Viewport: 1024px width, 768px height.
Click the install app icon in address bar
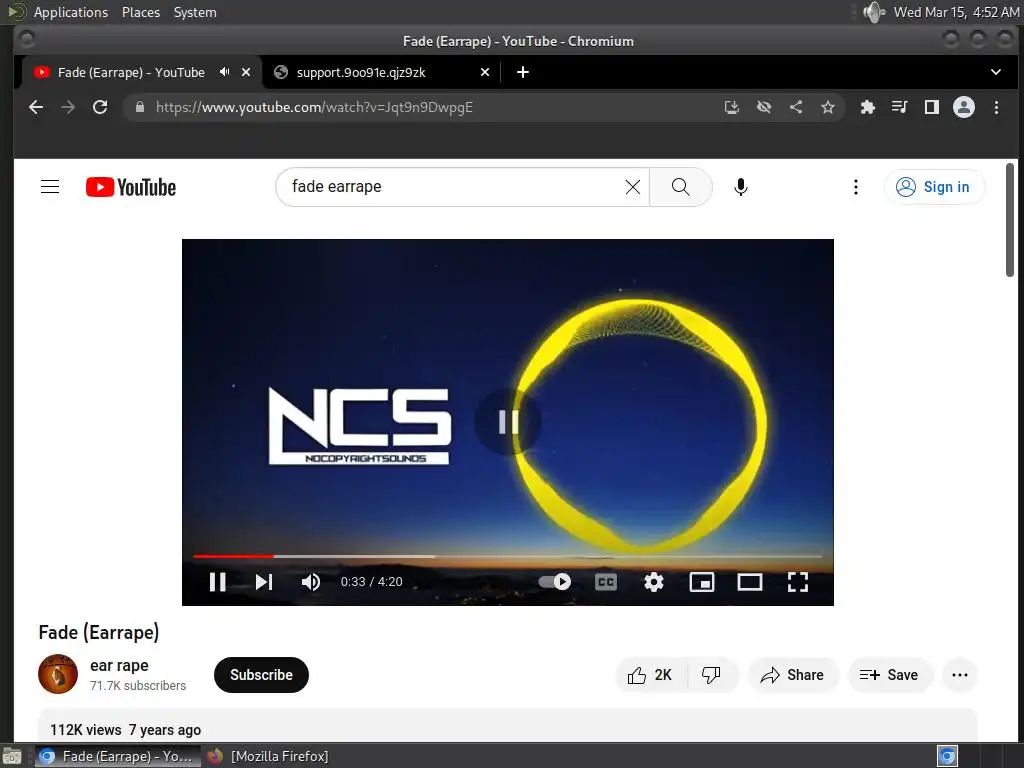[732, 107]
